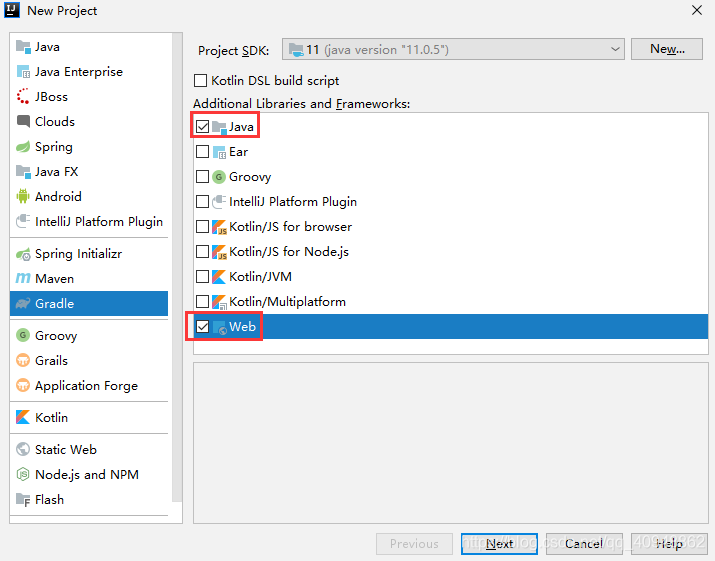
Task: Choose the Flash folder icon
Action: [x=23, y=500]
